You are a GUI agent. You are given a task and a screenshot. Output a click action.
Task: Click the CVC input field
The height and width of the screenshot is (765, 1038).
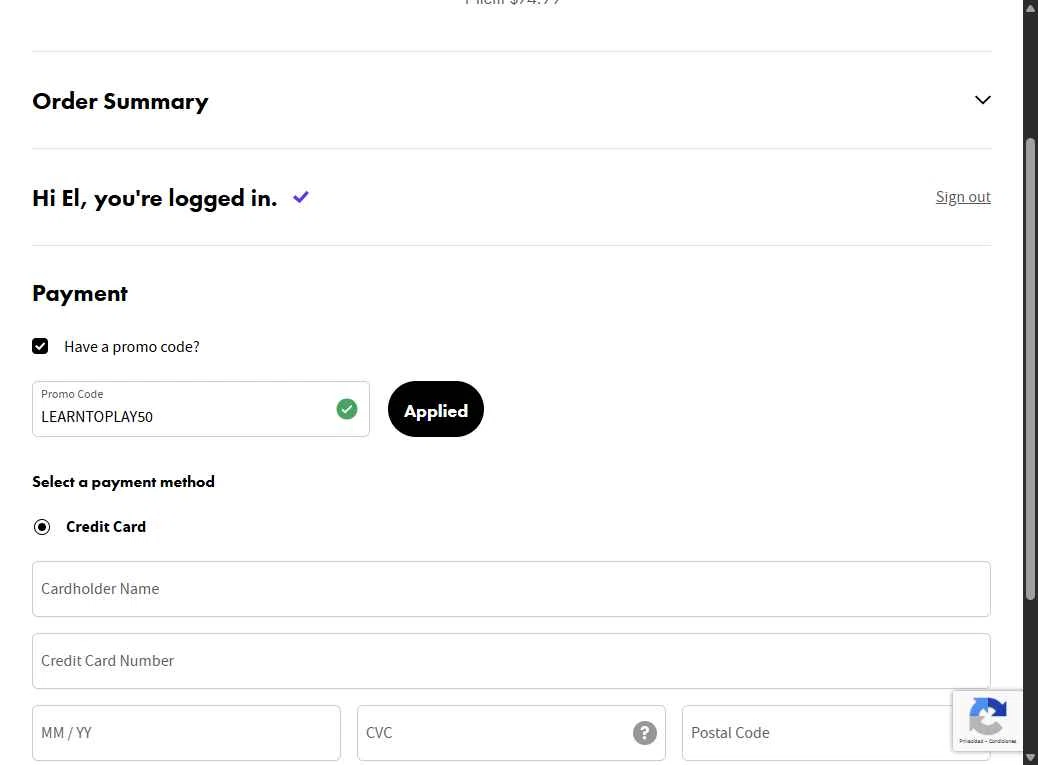point(511,733)
